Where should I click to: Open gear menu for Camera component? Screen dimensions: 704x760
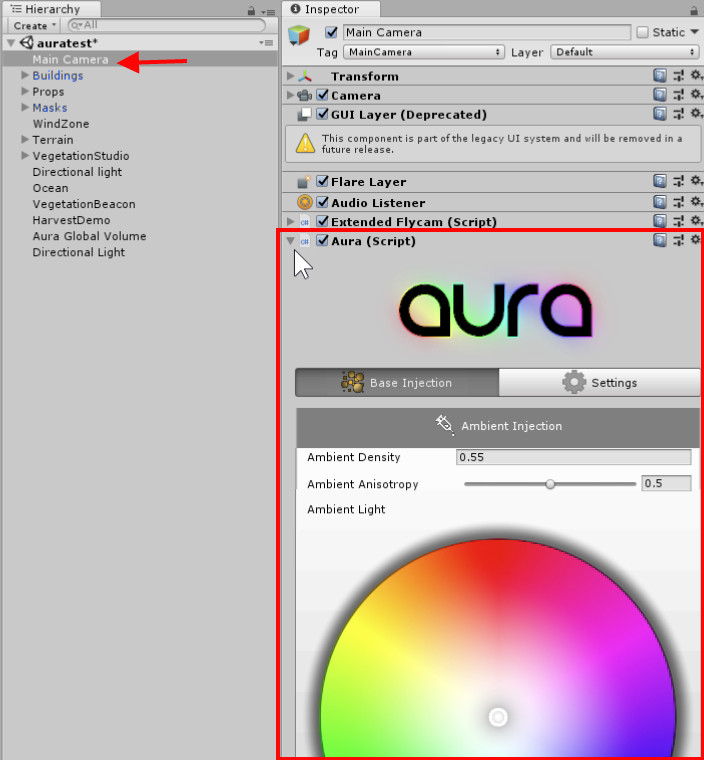tap(696, 94)
